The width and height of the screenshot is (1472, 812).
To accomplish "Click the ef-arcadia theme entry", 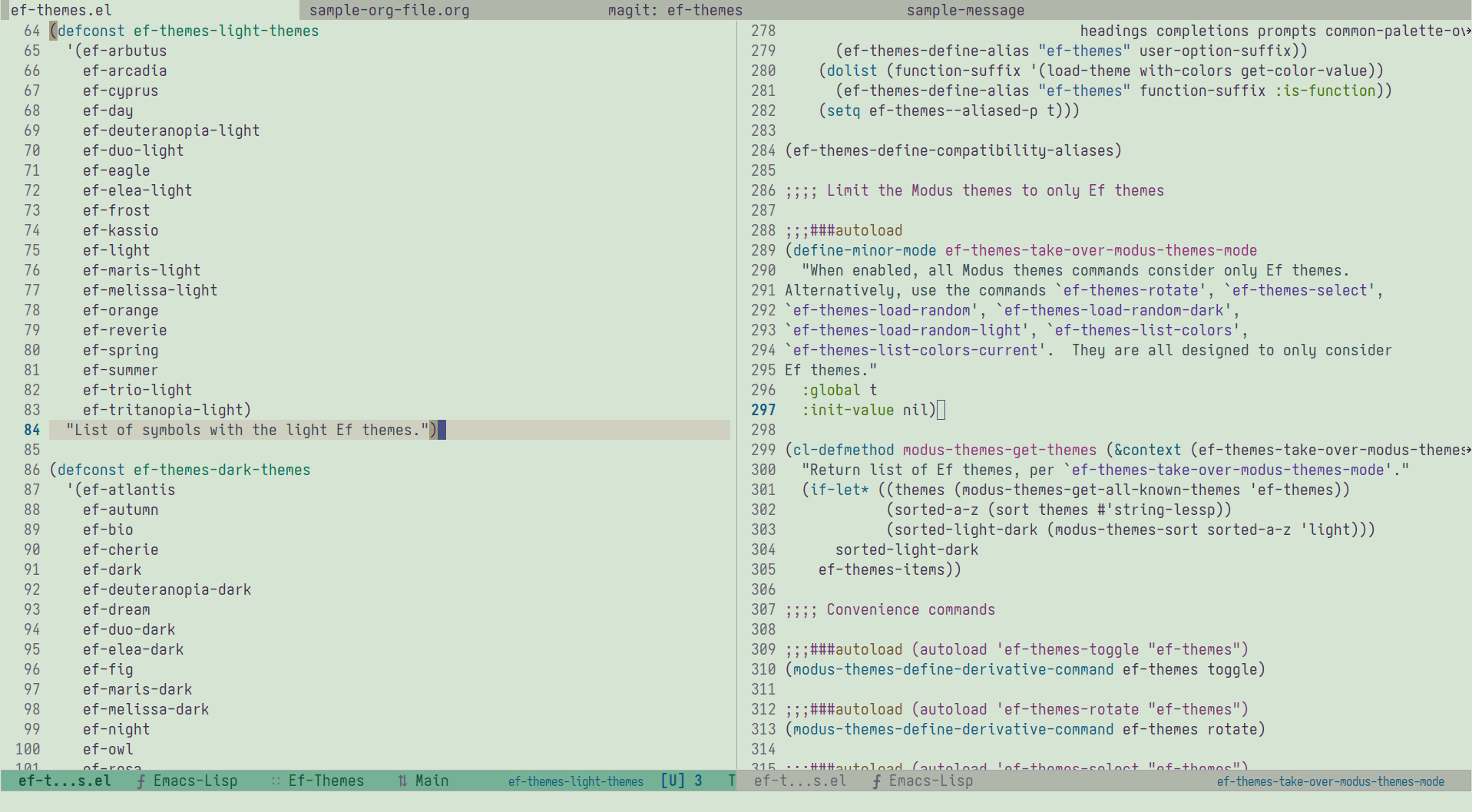I will click(x=124, y=71).
